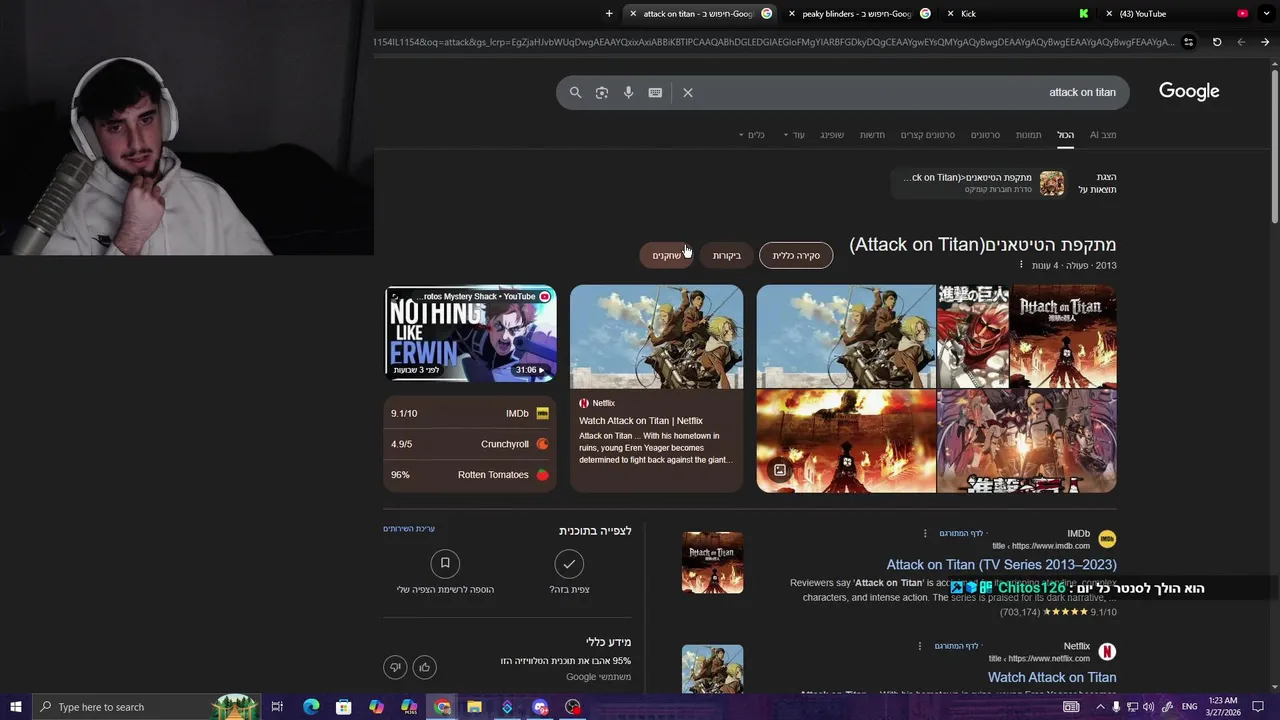Click the IMDb favicon in first result
Image resolution: width=1280 pixels, height=720 pixels.
coord(1107,539)
